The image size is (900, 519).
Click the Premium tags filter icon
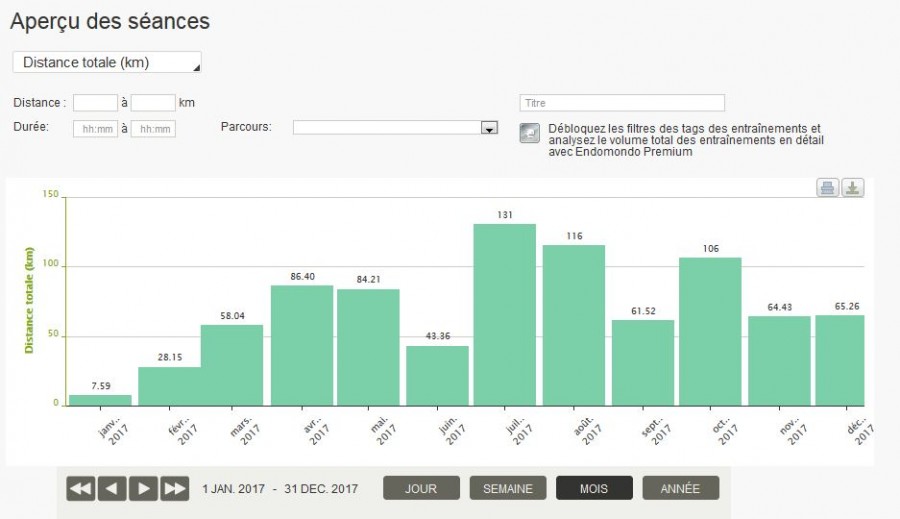[x=530, y=134]
